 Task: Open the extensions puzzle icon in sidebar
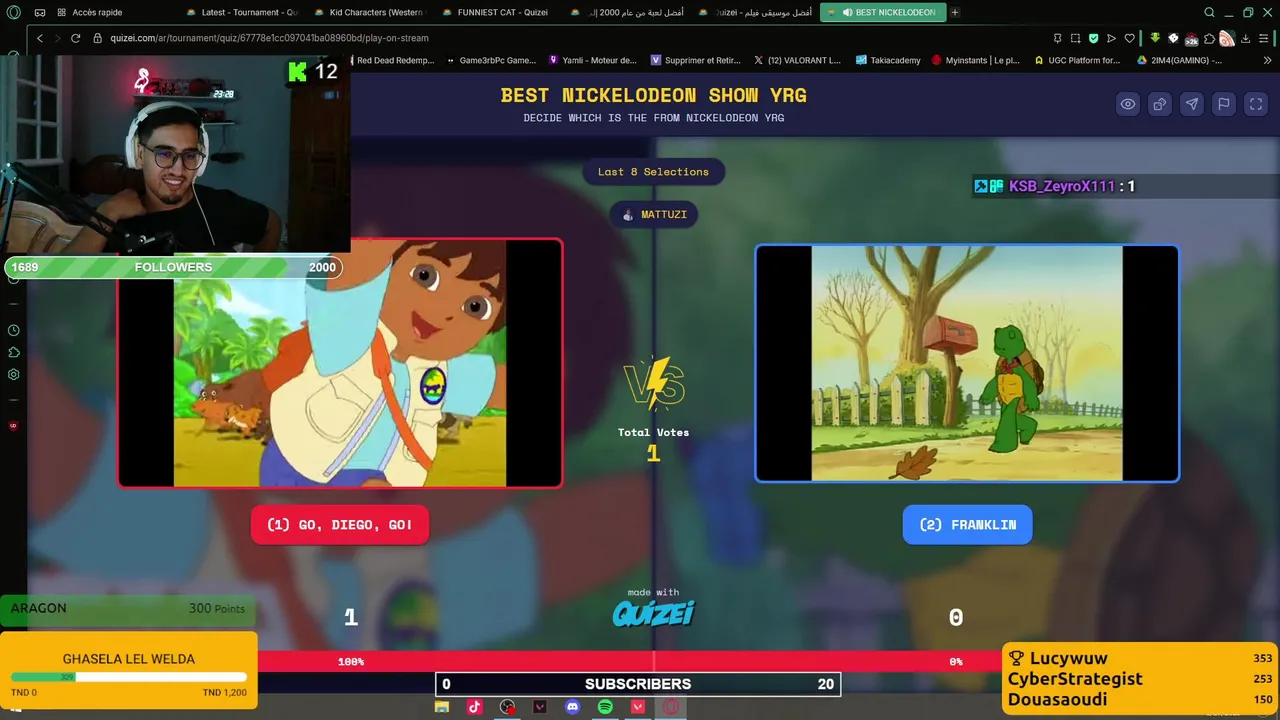click(x=14, y=352)
